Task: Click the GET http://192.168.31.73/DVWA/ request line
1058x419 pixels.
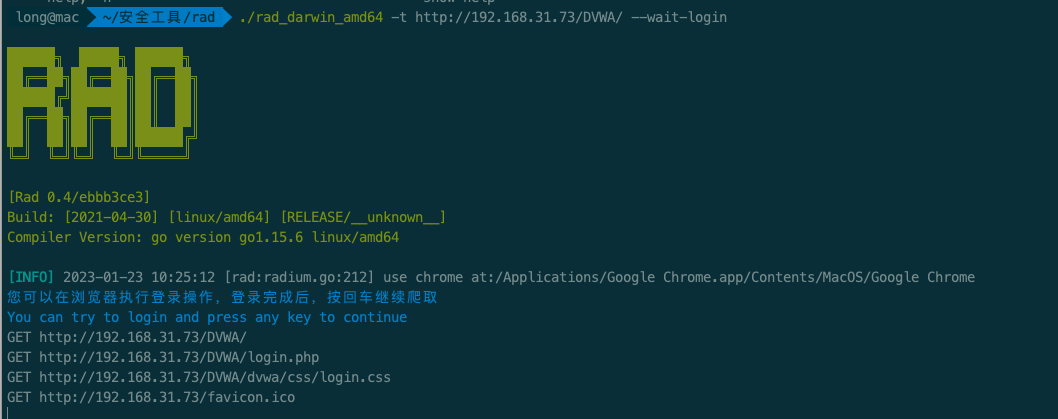Action: 126,337
